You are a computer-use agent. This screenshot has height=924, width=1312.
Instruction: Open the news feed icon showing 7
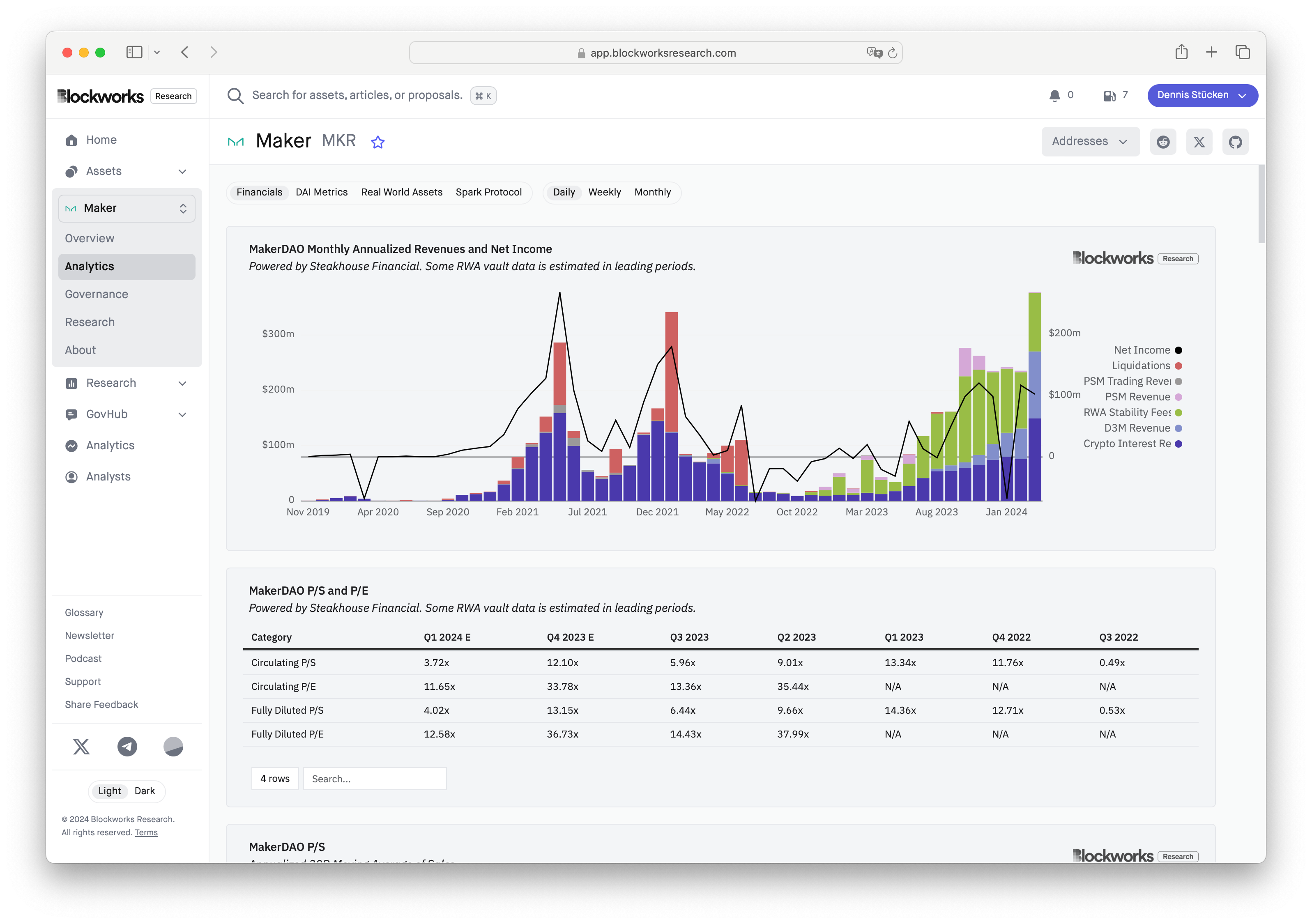pos(1109,95)
